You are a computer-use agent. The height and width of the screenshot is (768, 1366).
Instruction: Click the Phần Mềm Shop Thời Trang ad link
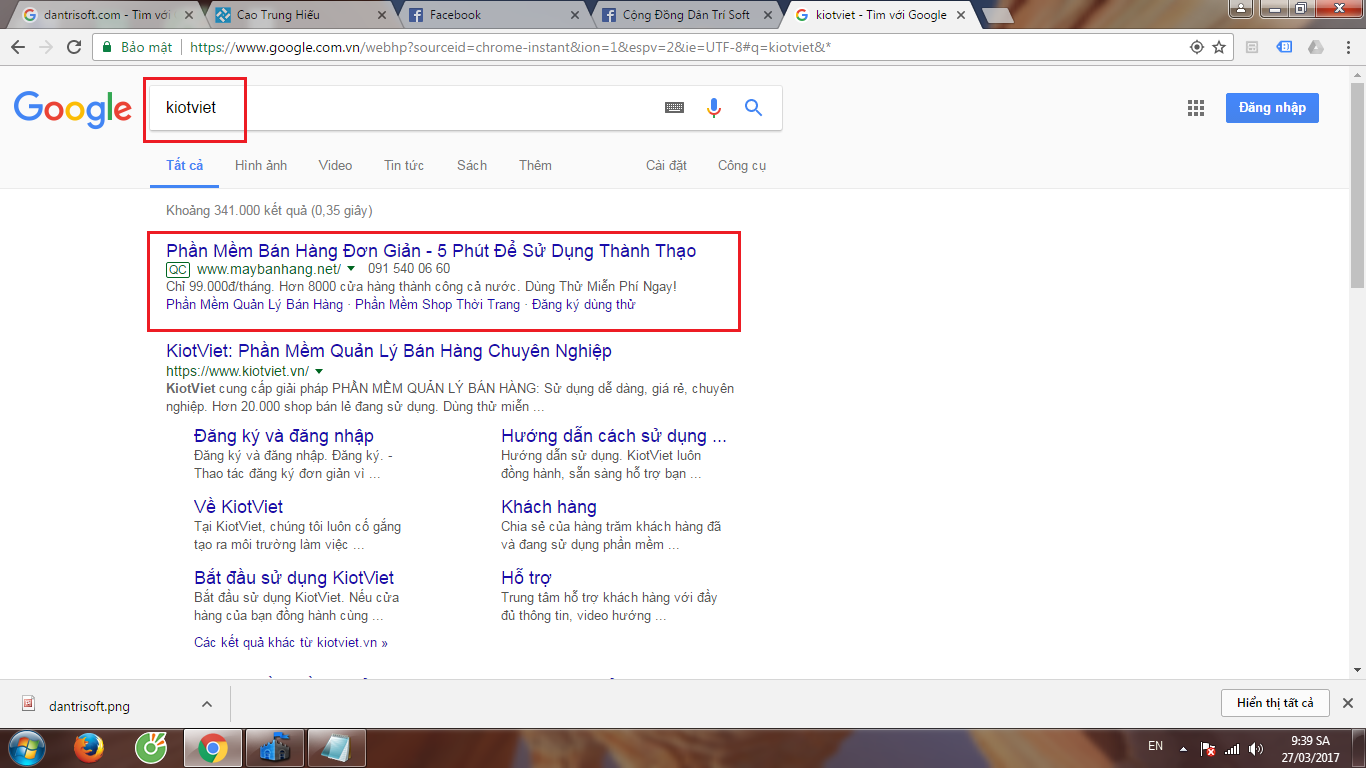[x=437, y=304]
